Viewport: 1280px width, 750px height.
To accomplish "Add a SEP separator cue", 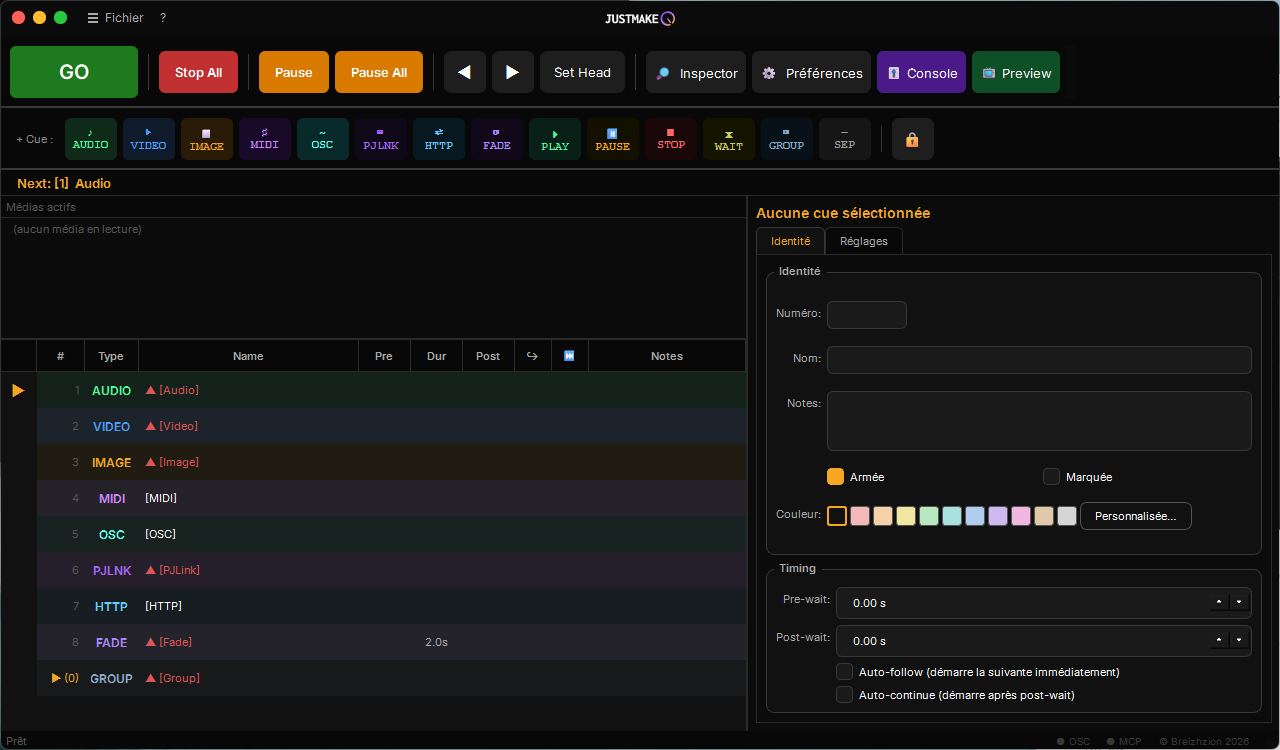I will [x=845, y=139].
